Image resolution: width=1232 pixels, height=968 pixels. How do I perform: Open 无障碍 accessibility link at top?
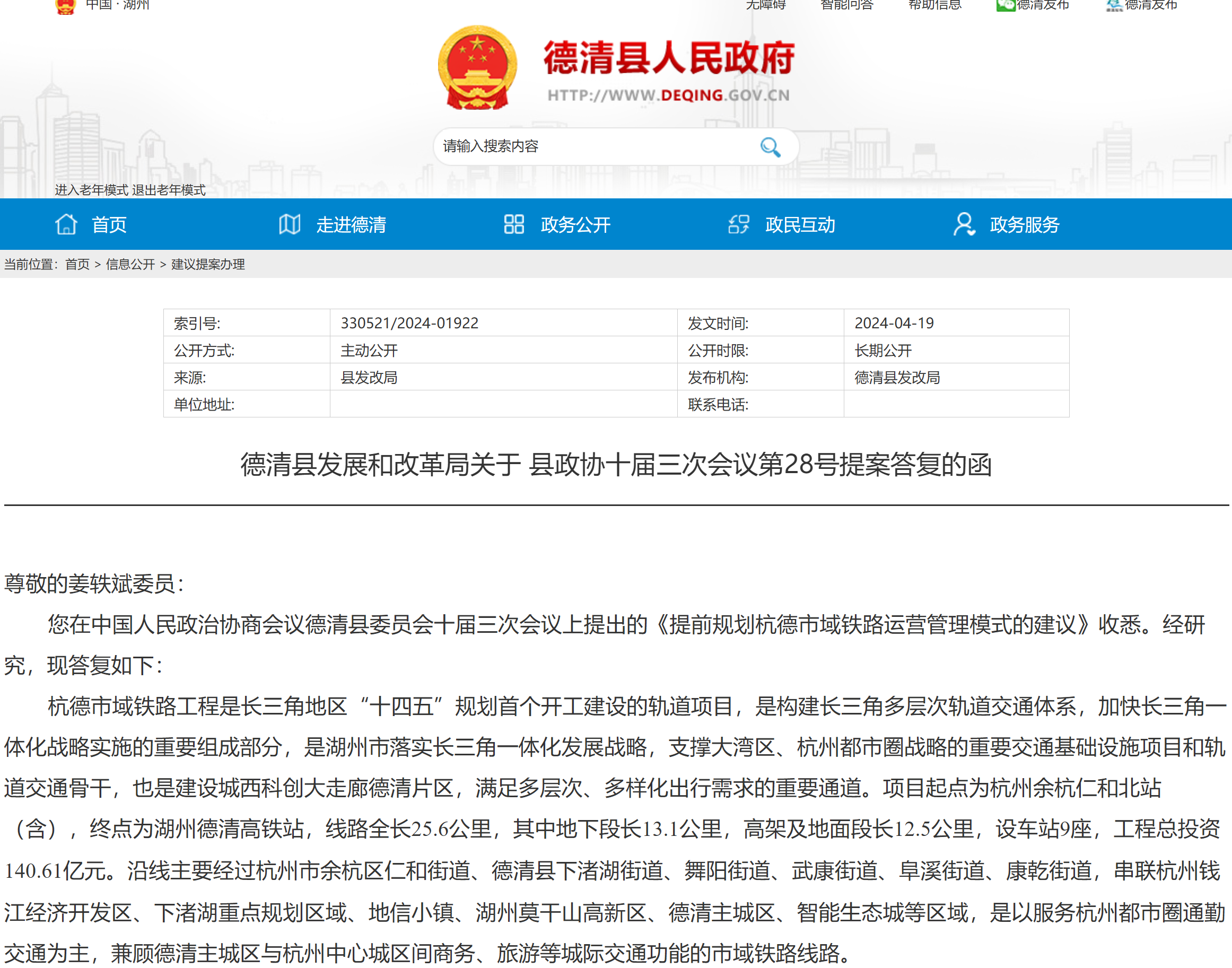pyautogui.click(x=765, y=5)
